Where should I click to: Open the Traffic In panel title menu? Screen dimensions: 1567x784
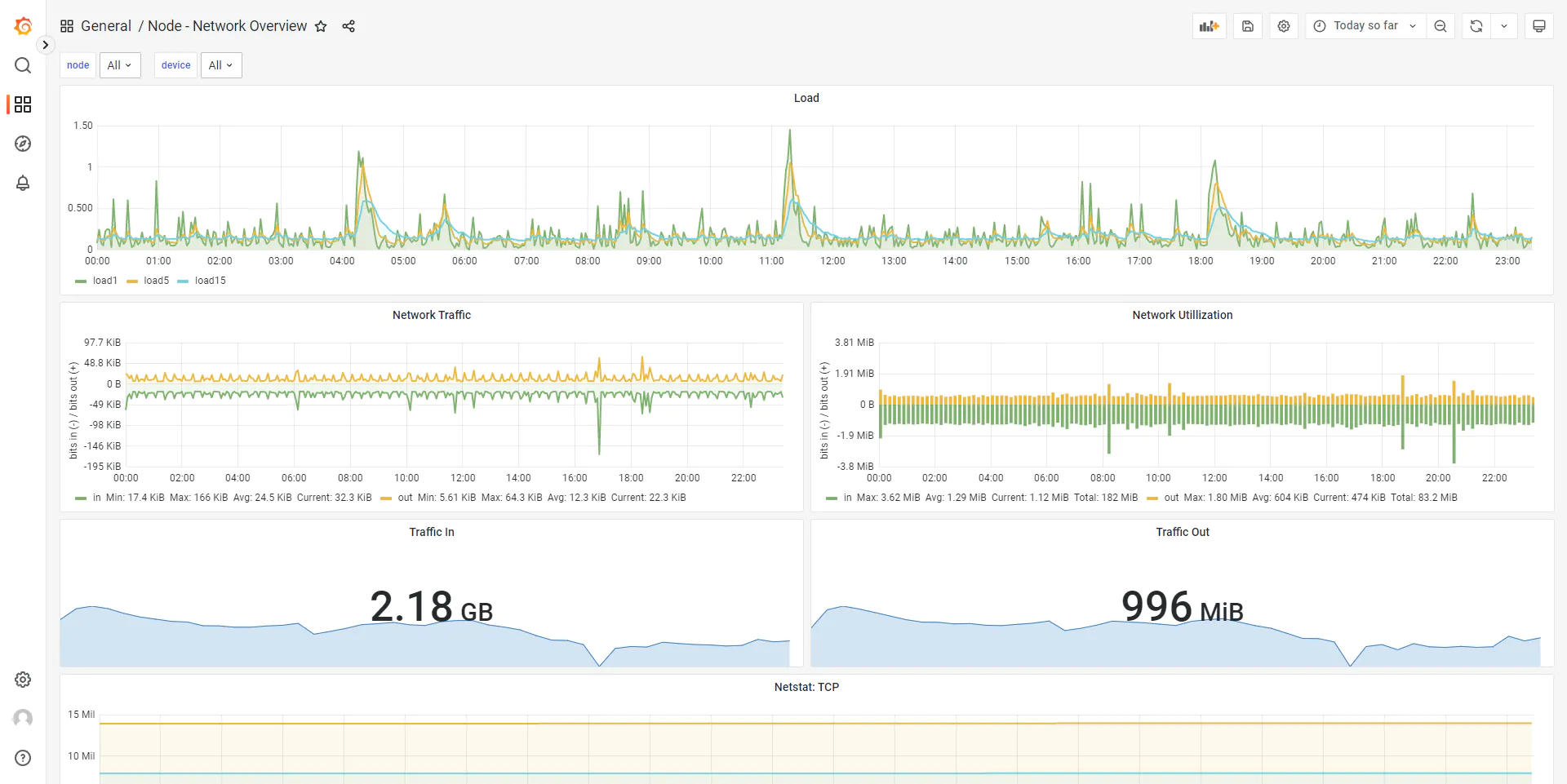pyautogui.click(x=432, y=532)
